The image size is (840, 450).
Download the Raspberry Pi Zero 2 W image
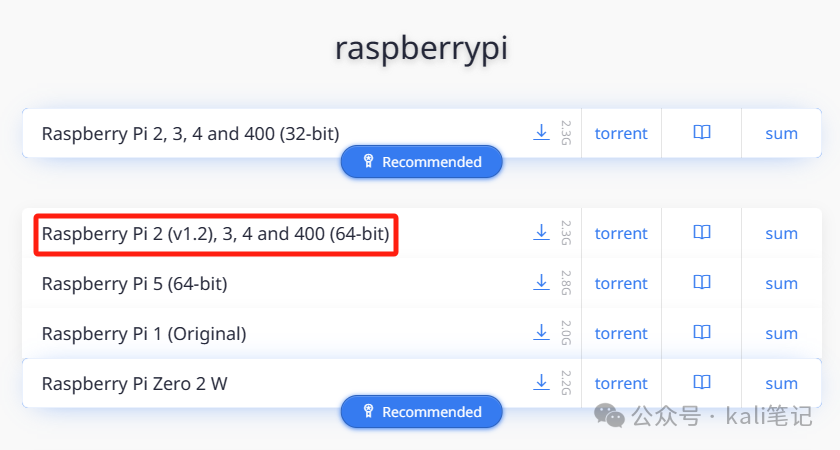coord(542,382)
